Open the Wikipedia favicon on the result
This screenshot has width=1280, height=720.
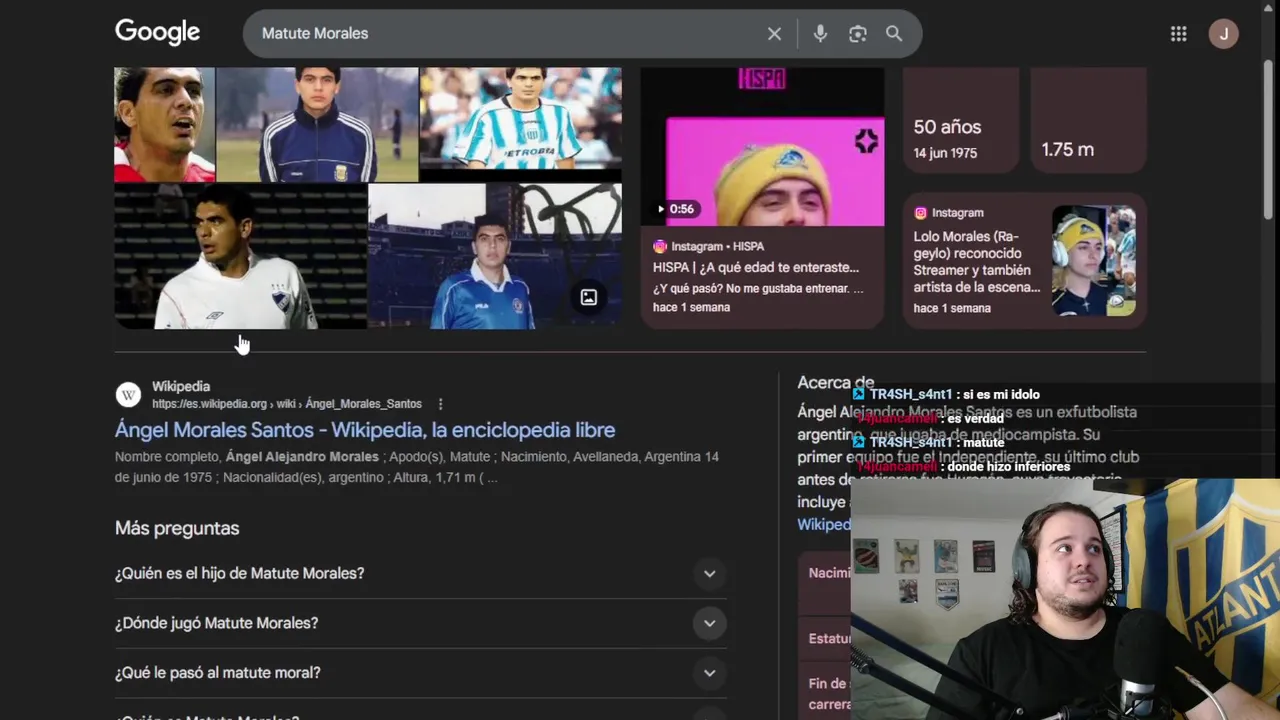pos(128,394)
